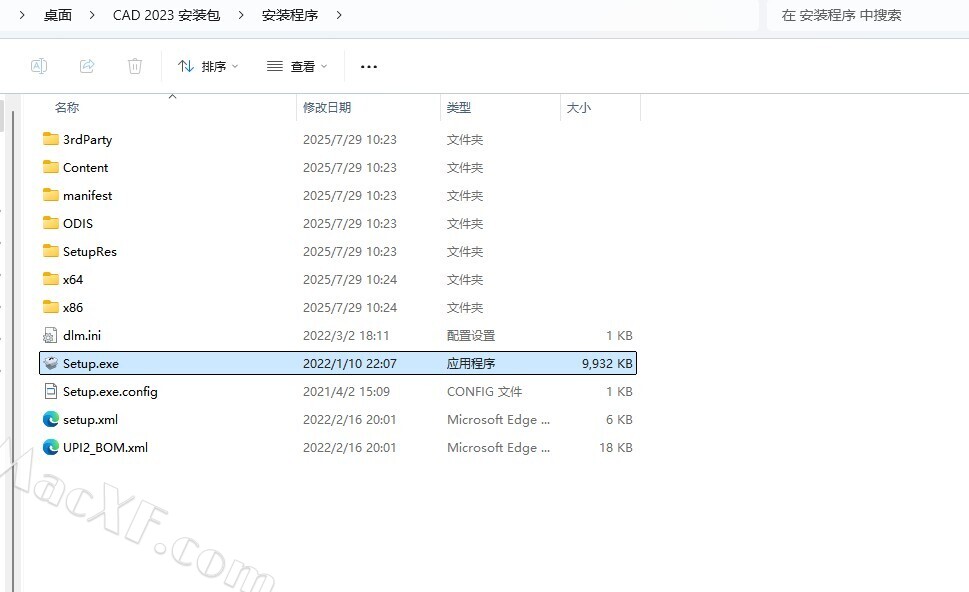Open the See more (...) menu
Viewport: 969px width, 592px height.
pos(369,67)
